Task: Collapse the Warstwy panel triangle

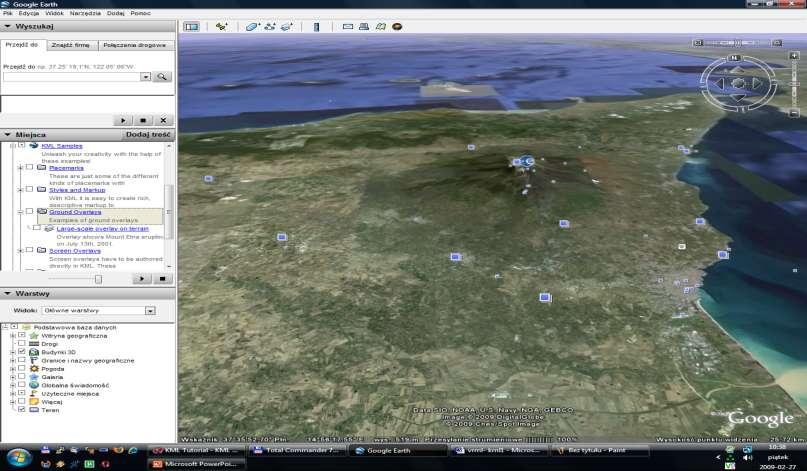Action: pos(7,293)
